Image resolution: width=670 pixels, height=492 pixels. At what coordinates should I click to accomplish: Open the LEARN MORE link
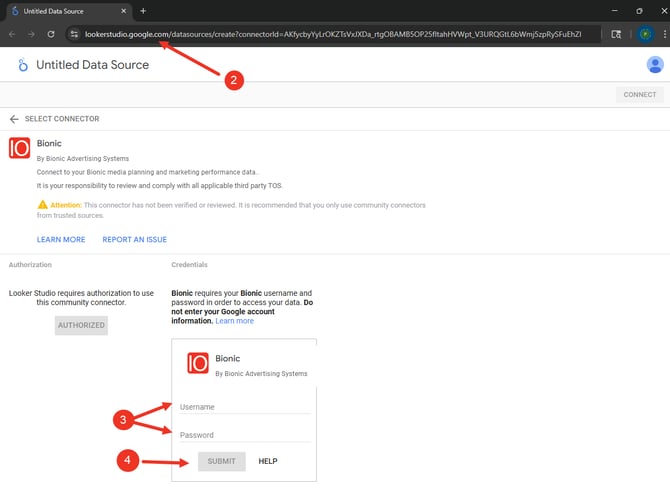click(61, 240)
